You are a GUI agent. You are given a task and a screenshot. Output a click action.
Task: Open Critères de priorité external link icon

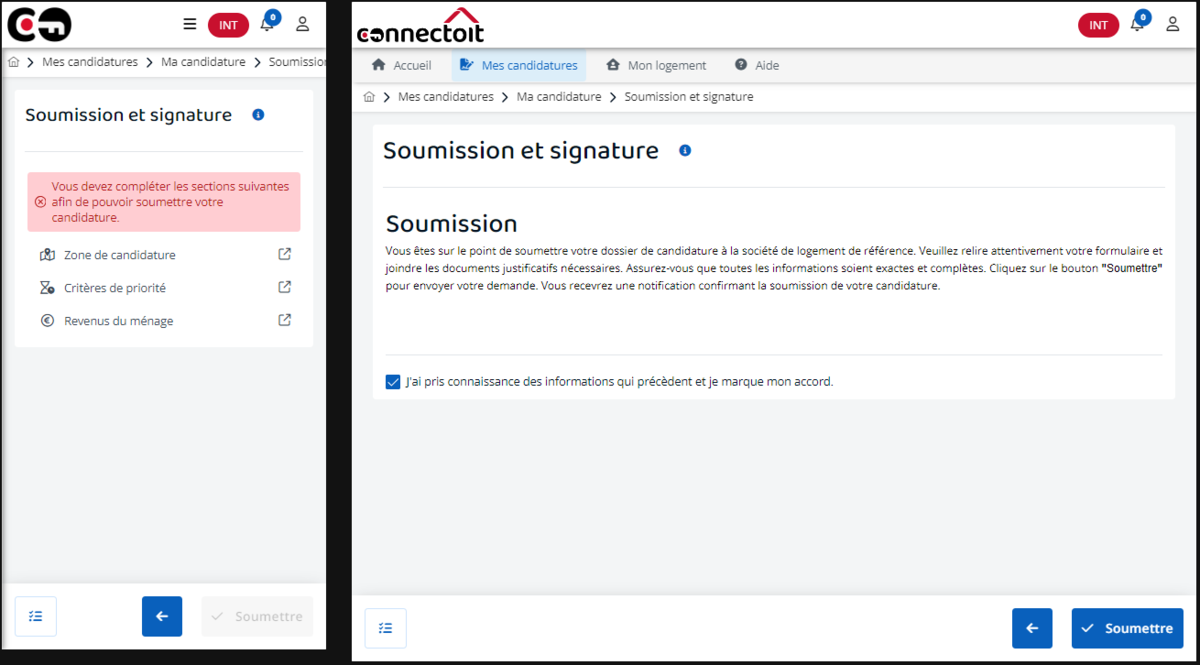[285, 287]
